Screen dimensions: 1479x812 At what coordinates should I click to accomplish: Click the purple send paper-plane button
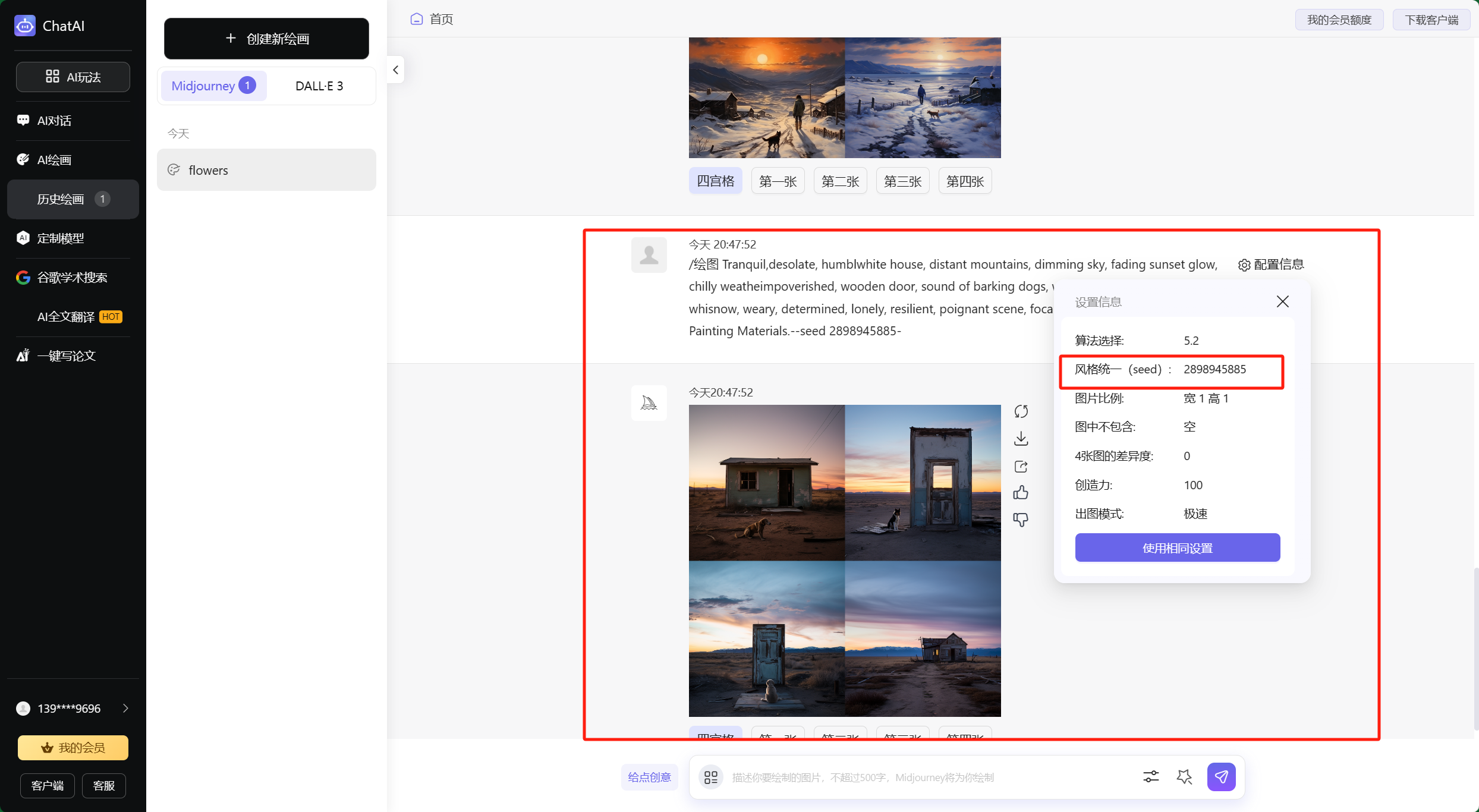click(x=1221, y=776)
